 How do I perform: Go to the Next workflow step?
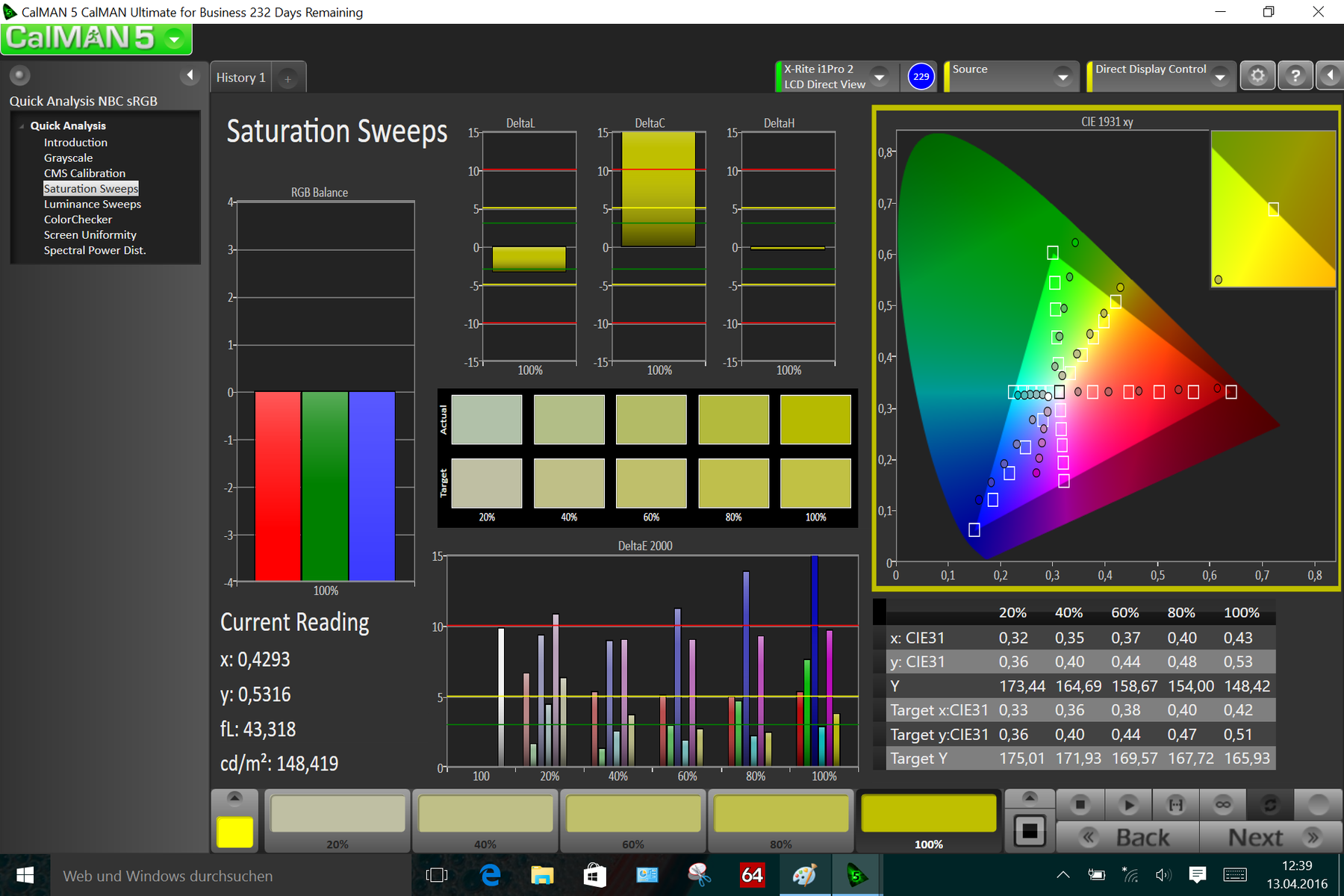[x=1272, y=837]
